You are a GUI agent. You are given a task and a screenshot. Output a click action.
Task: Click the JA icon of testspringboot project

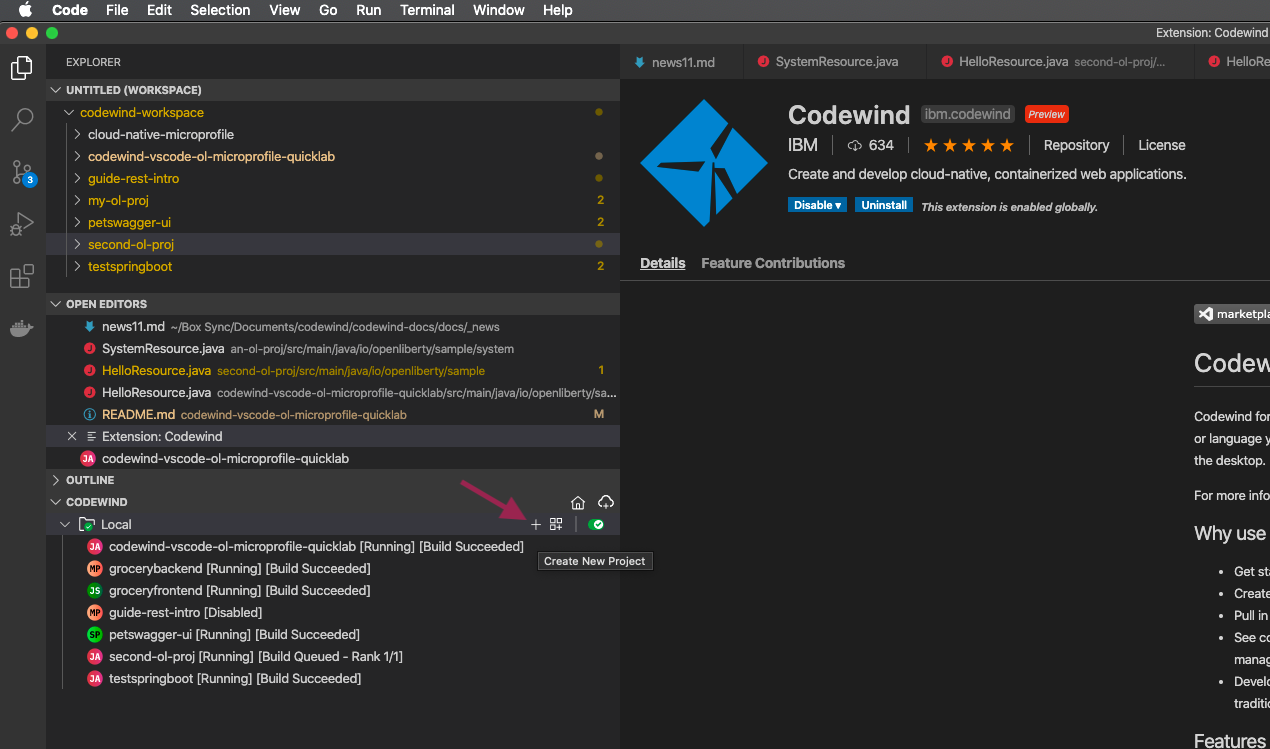pos(95,678)
